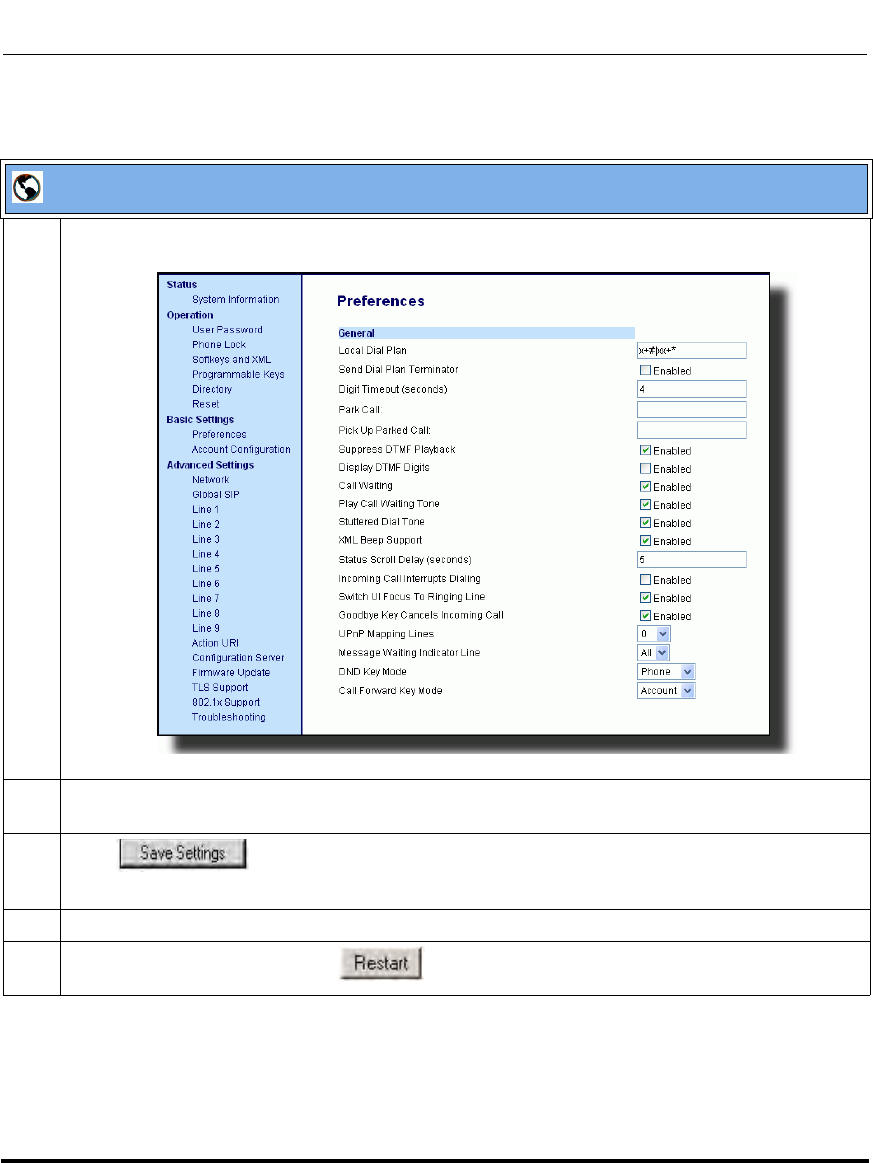Open Action URI page
The height and width of the screenshot is (1163, 873).
(x=215, y=643)
